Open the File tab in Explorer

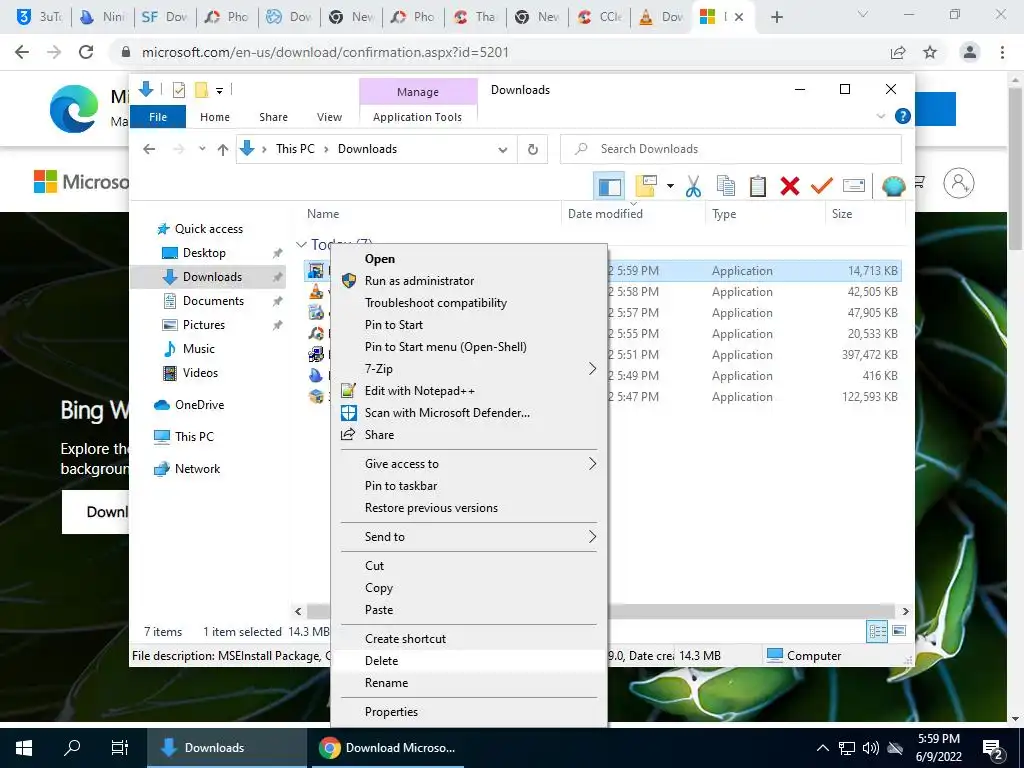(158, 117)
